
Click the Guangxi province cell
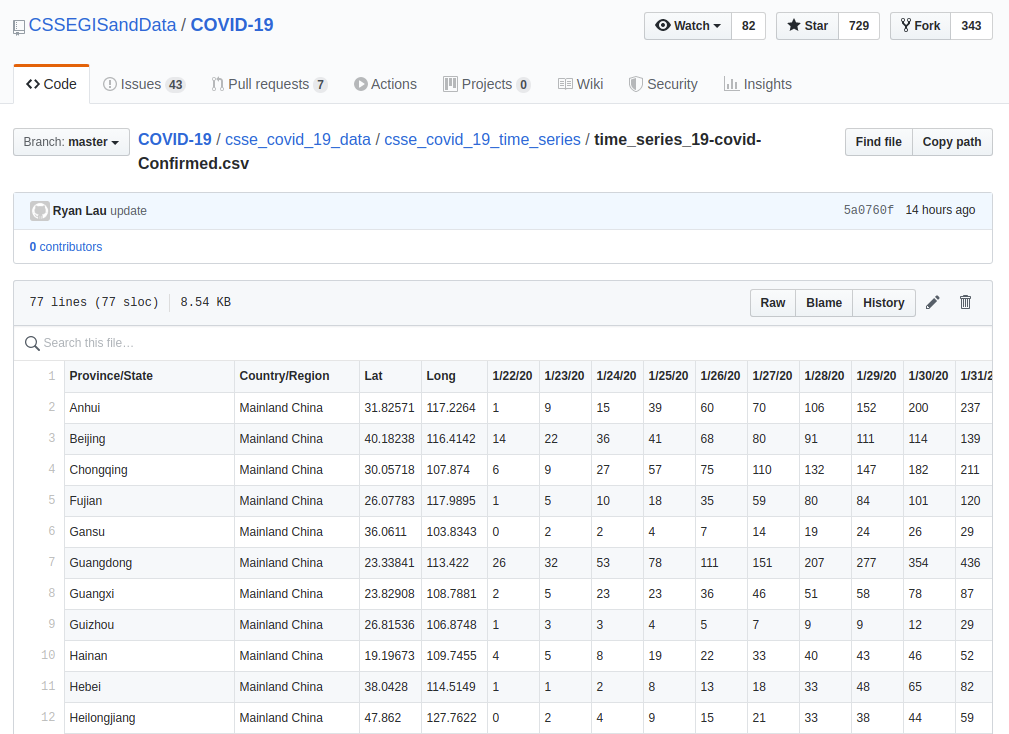click(x=149, y=594)
